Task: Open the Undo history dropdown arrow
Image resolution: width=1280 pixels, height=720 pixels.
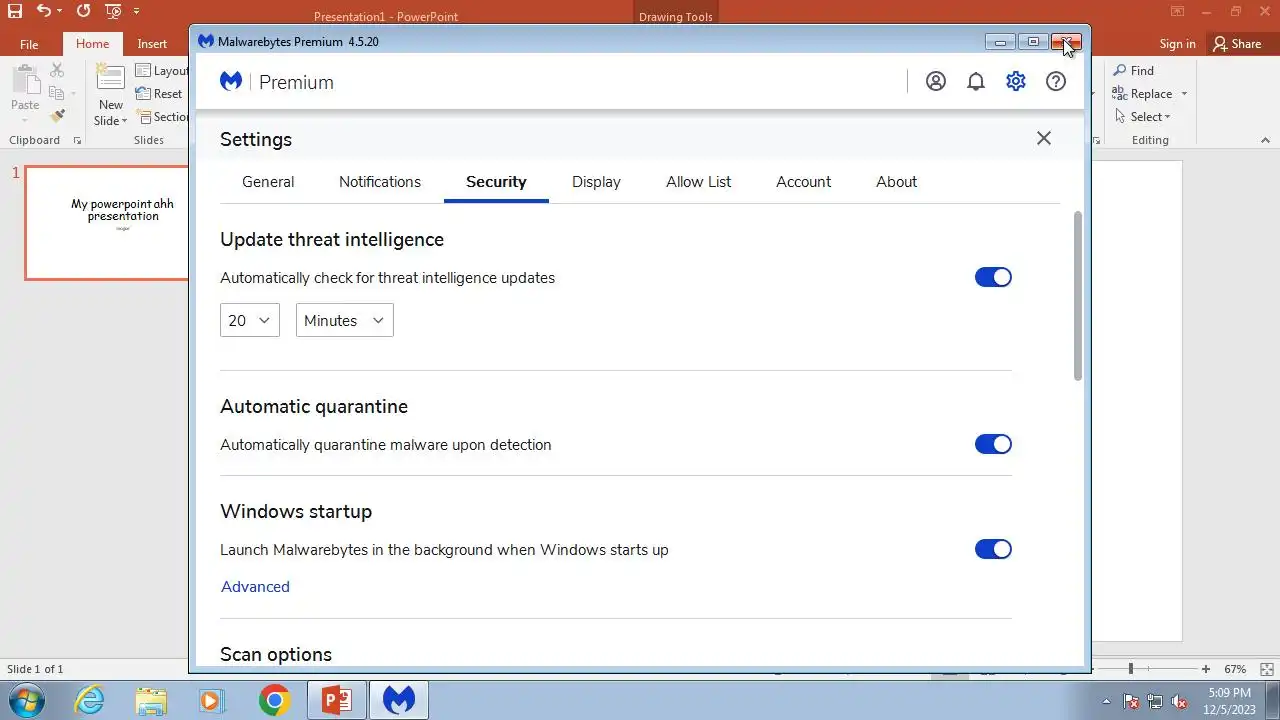Action: coord(59,12)
